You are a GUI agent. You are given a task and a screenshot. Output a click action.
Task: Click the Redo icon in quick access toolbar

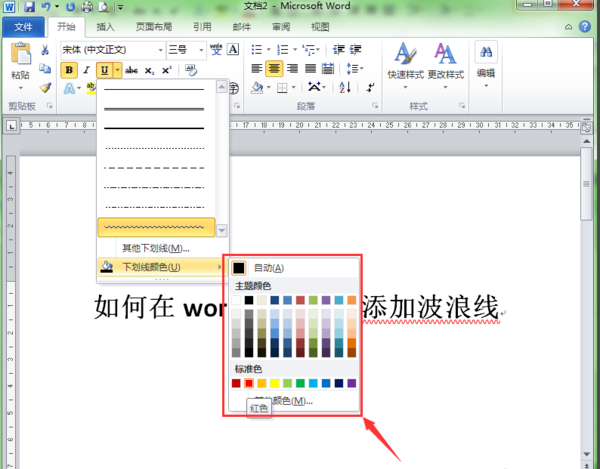point(70,7)
